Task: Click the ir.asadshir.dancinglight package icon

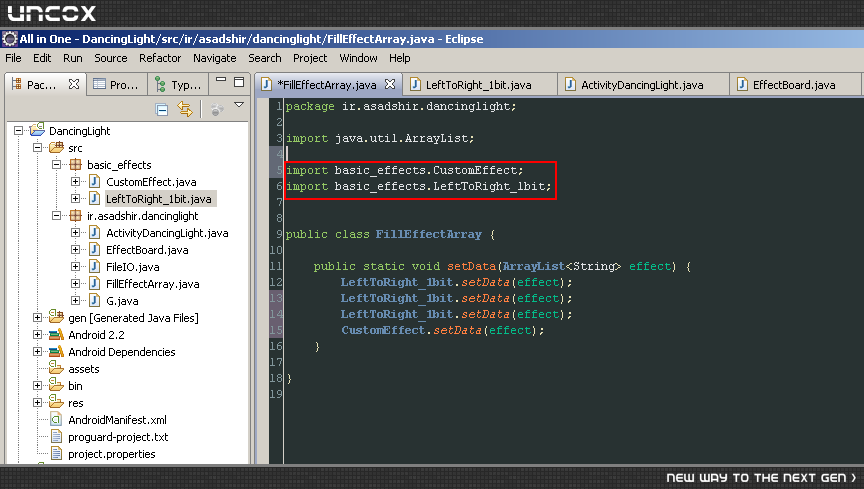Action: tap(75, 216)
